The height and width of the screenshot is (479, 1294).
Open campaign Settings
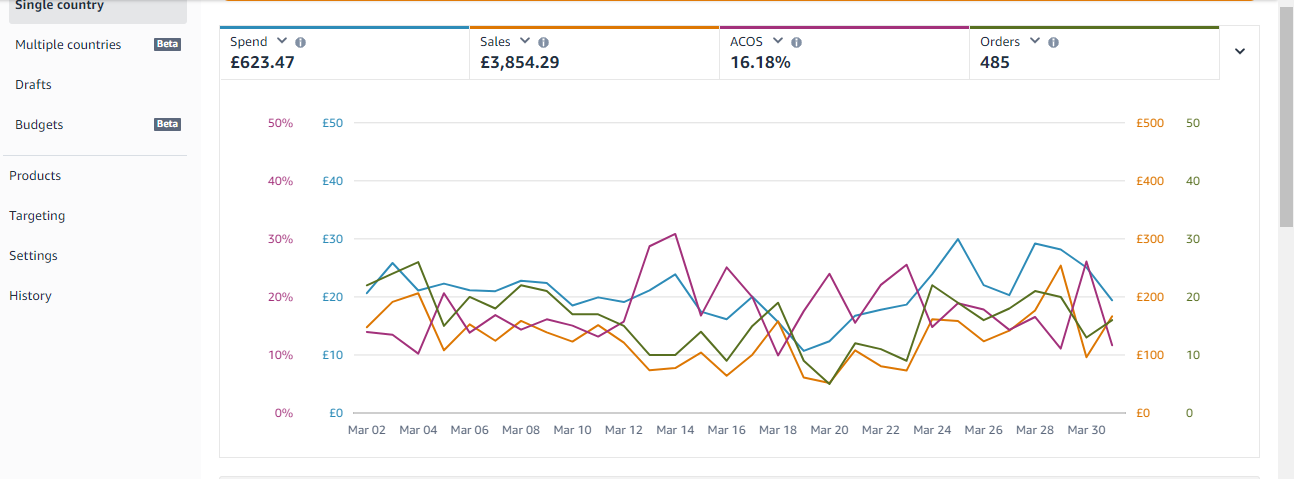33,256
